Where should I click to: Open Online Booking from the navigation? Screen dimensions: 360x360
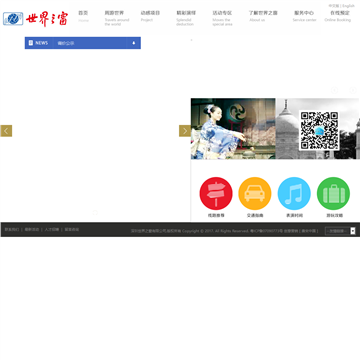(x=338, y=16)
